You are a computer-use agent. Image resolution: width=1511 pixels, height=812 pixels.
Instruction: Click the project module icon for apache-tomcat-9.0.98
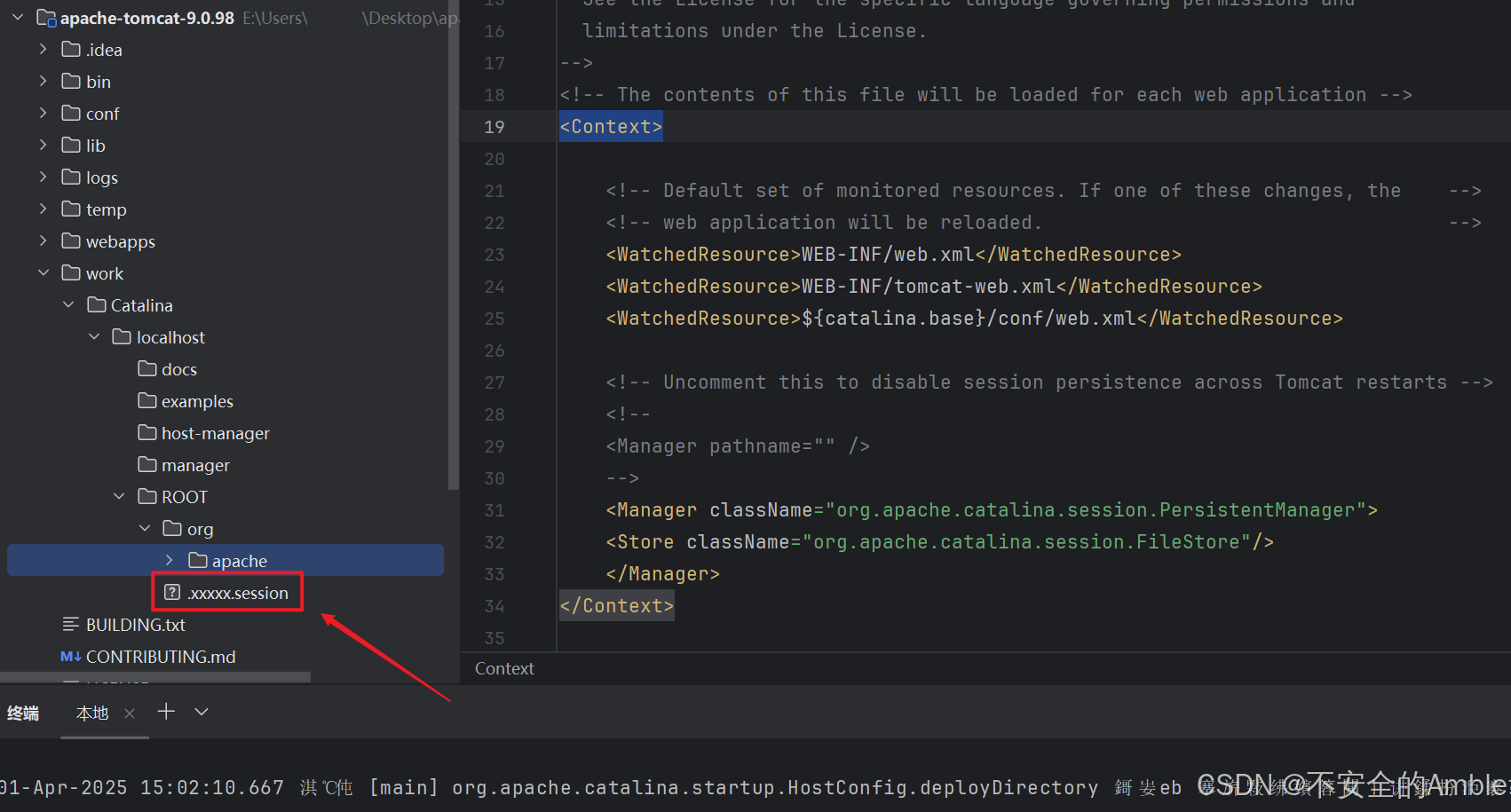46,17
